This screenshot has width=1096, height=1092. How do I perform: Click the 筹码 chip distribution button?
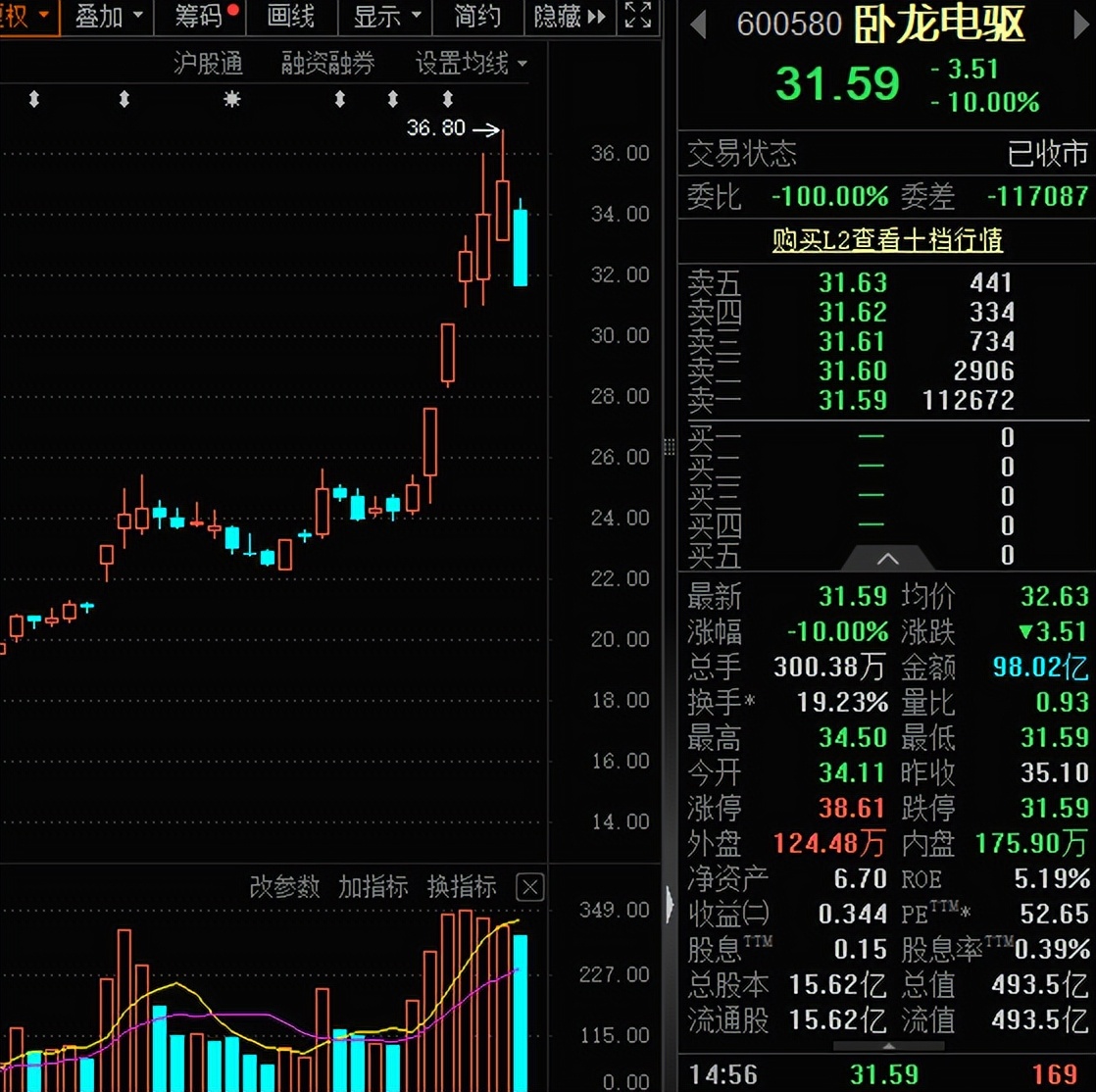click(x=201, y=16)
